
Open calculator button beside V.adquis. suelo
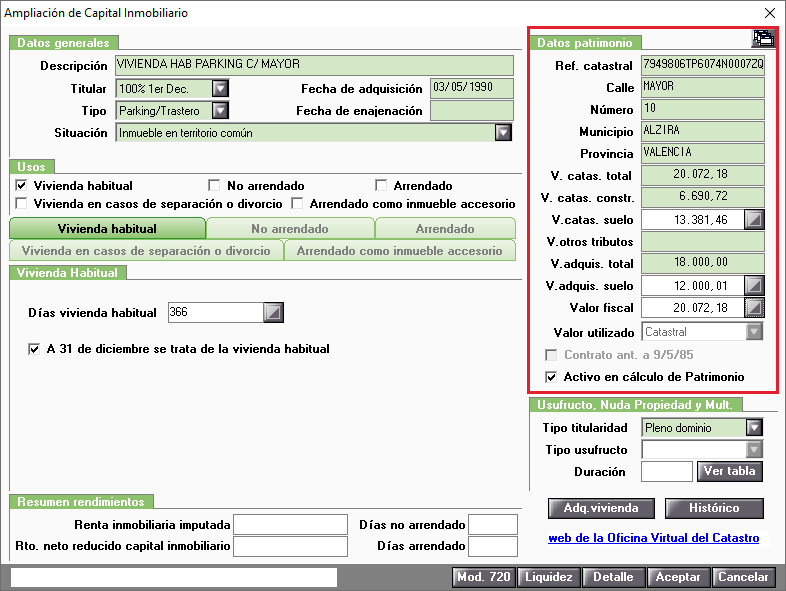coord(754,286)
